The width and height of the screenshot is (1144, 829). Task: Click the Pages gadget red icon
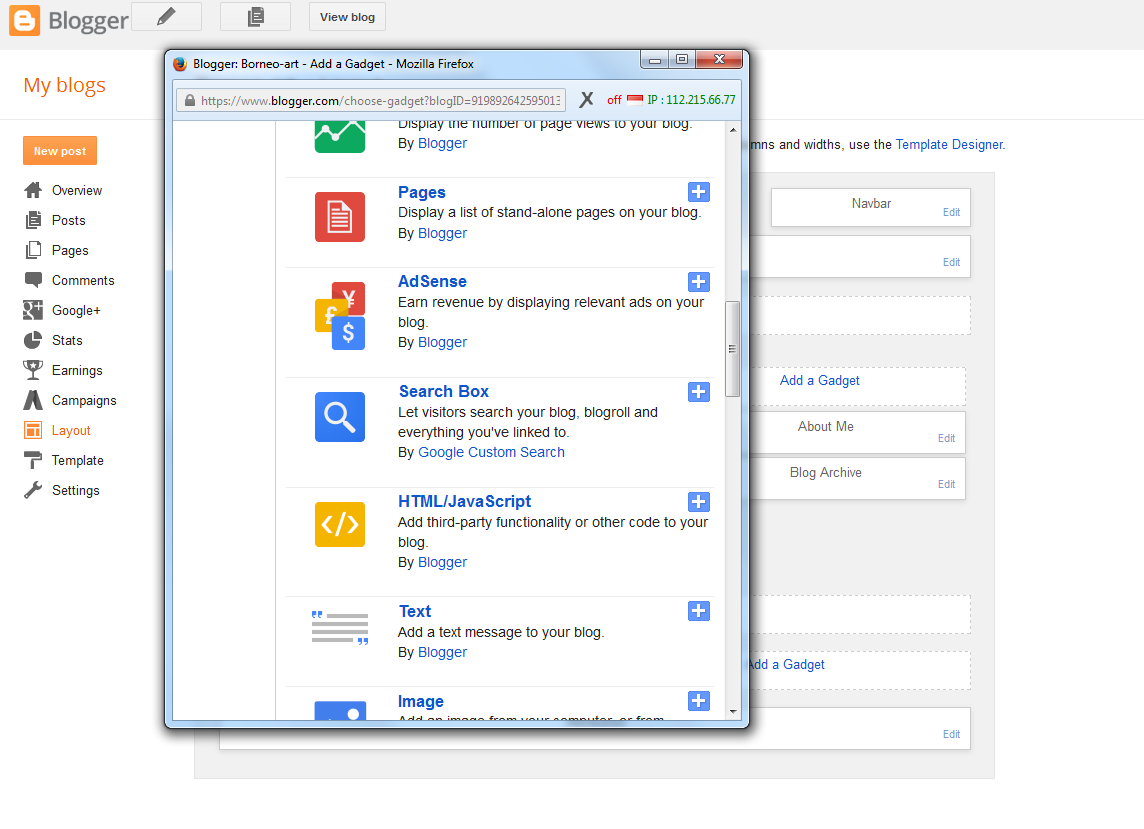coord(340,217)
